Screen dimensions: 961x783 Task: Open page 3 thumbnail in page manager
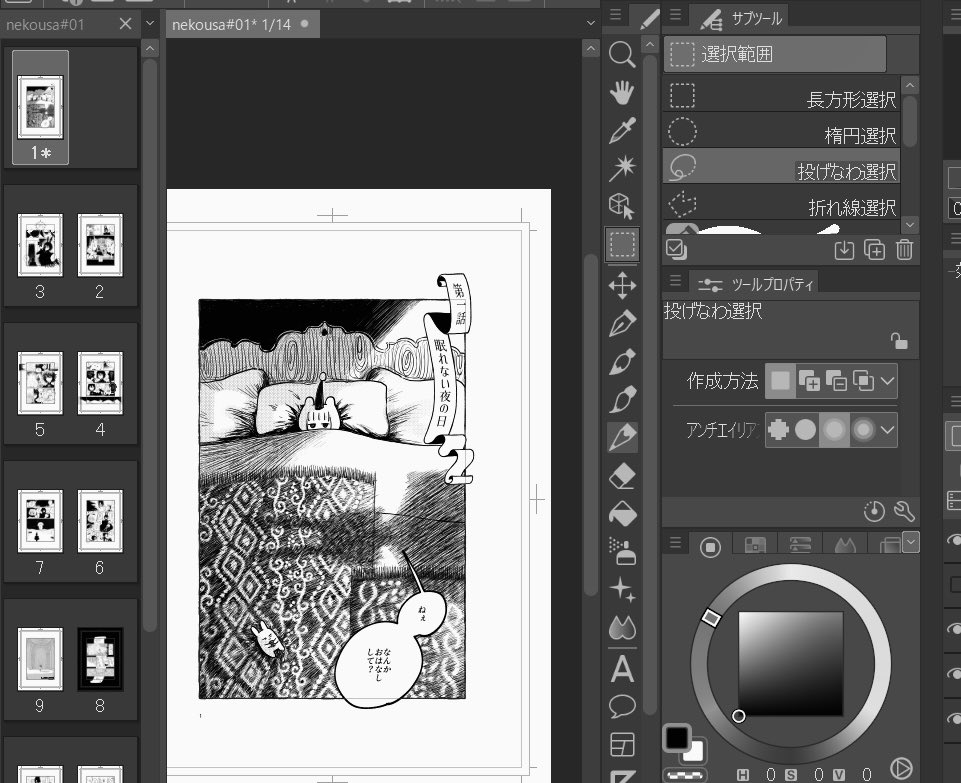click(x=40, y=245)
